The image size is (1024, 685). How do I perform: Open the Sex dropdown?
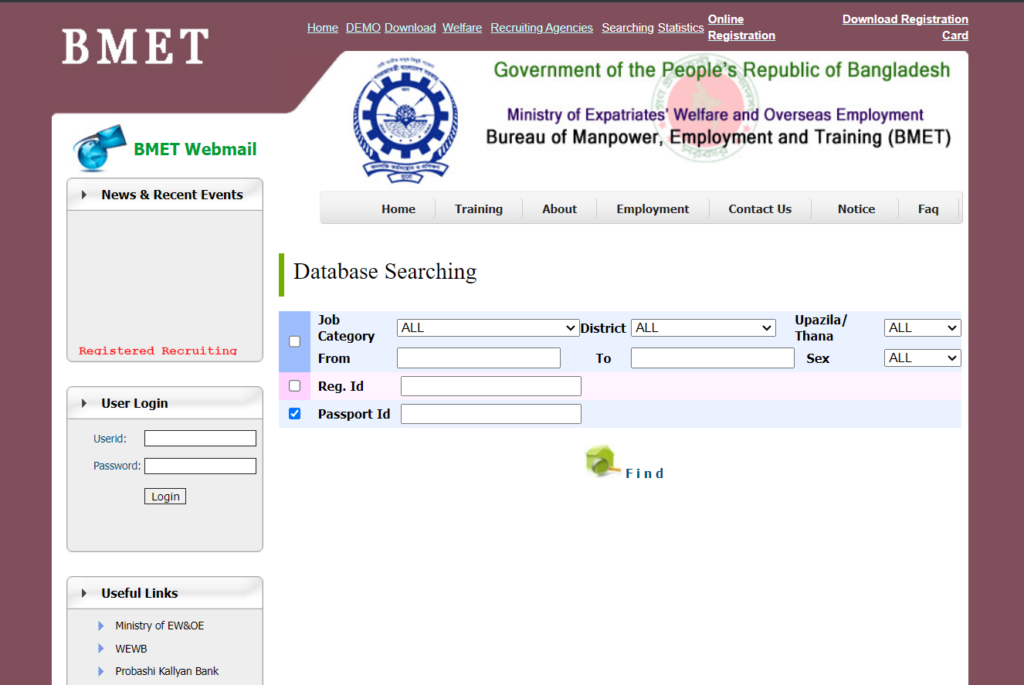coord(922,358)
